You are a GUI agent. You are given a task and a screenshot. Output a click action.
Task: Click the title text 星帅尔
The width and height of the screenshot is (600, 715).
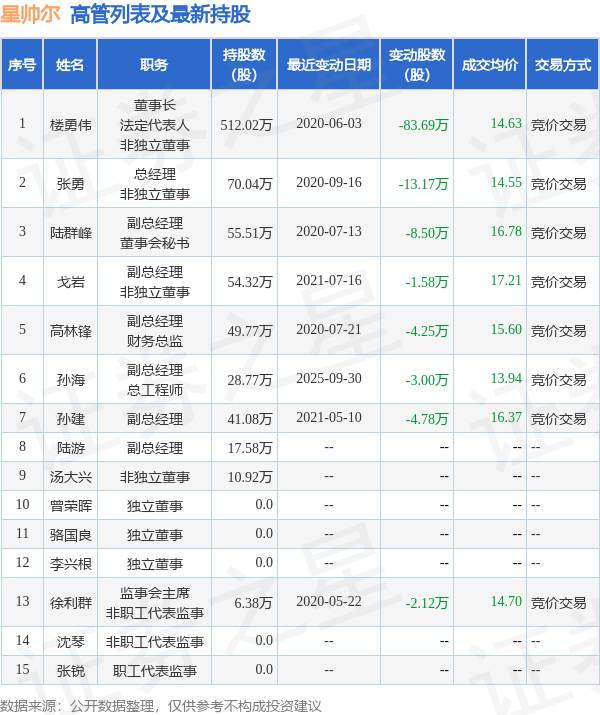[30, 14]
